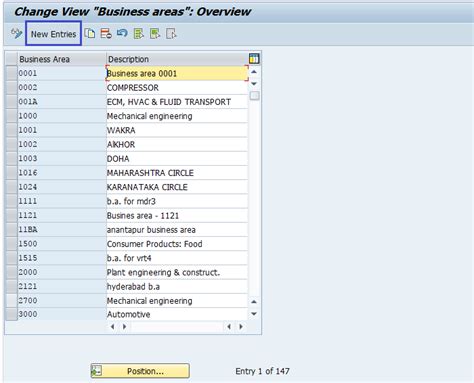Click the scroll up arrow at the top of the table
This screenshot has height=383, width=474.
point(254,72)
